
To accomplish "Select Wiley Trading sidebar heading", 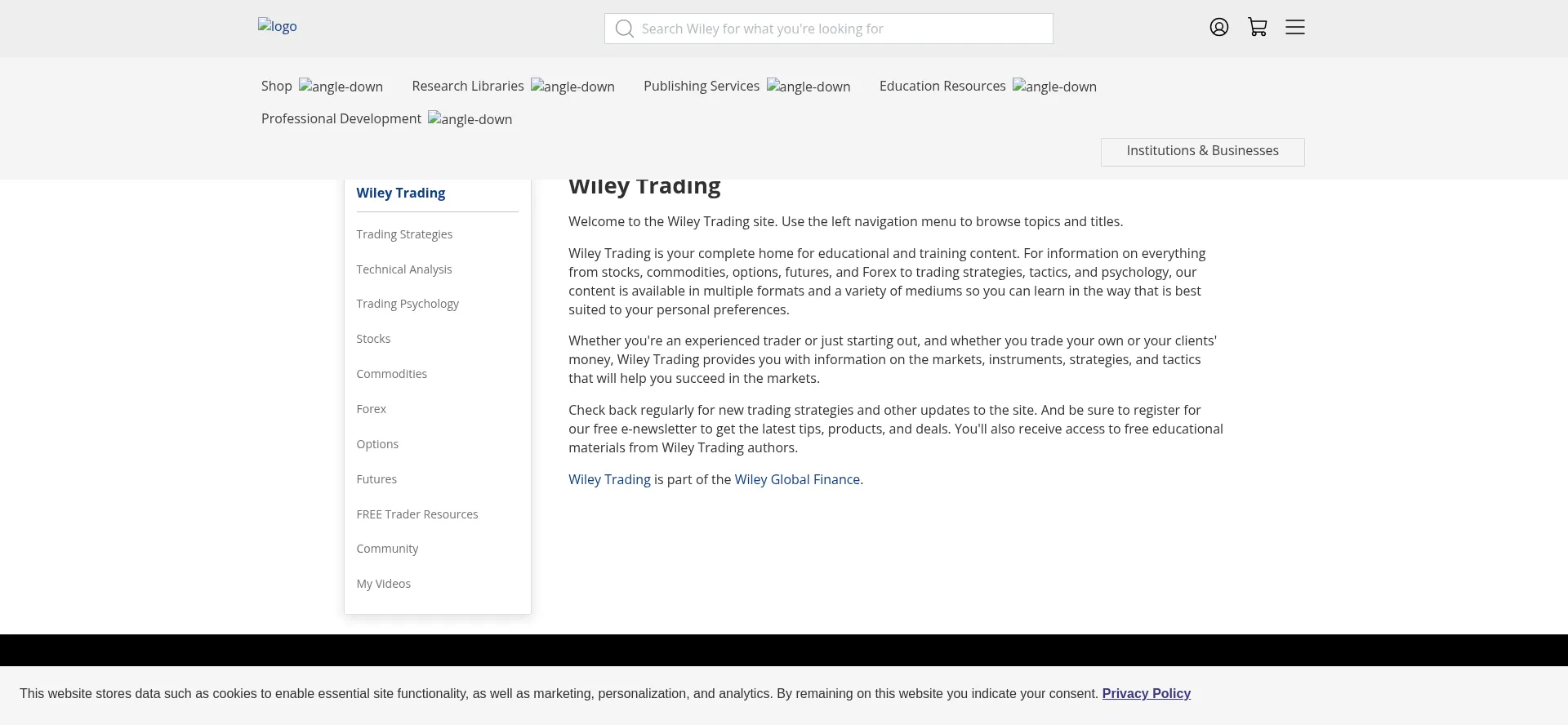I will [x=401, y=193].
